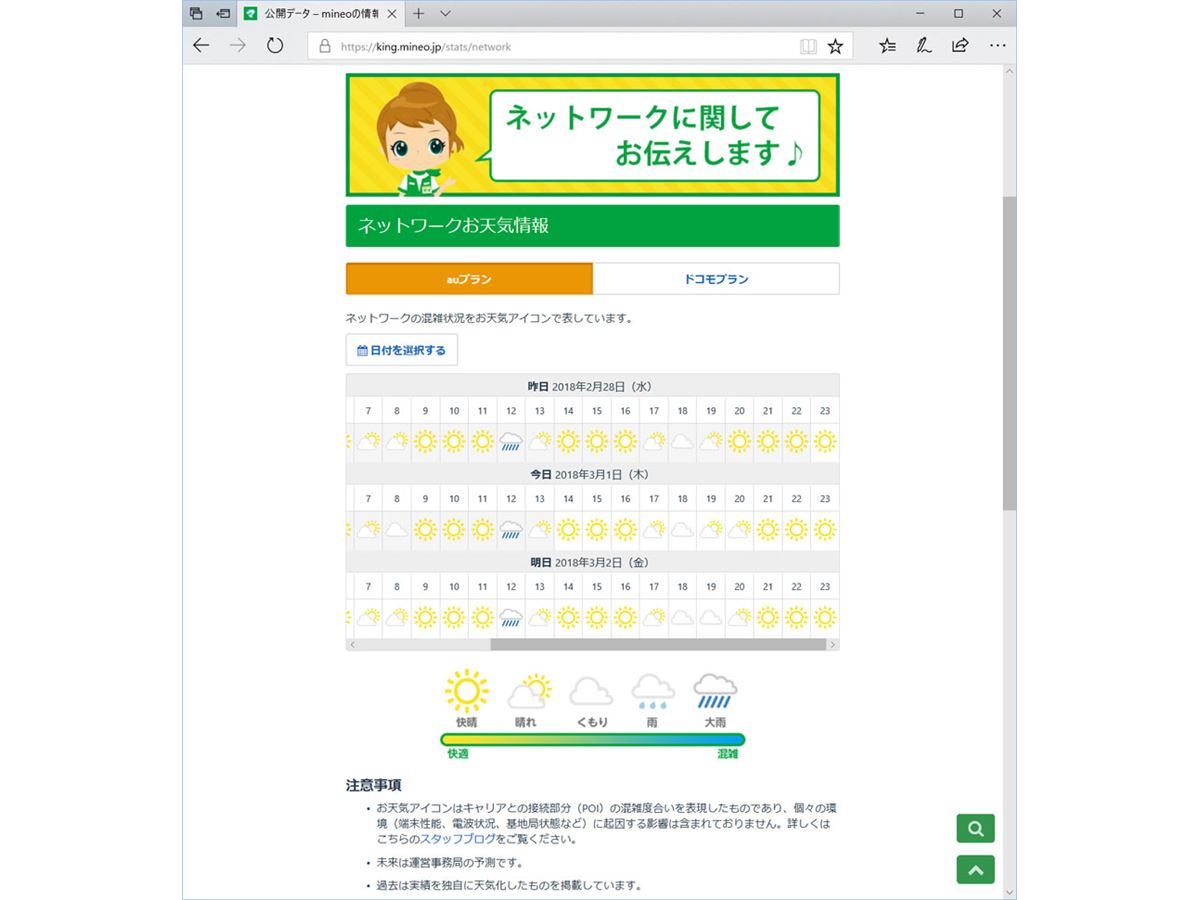This screenshot has height=900, width=1200.
Task: Open browser settings ellipsis menu
Action: (997, 46)
